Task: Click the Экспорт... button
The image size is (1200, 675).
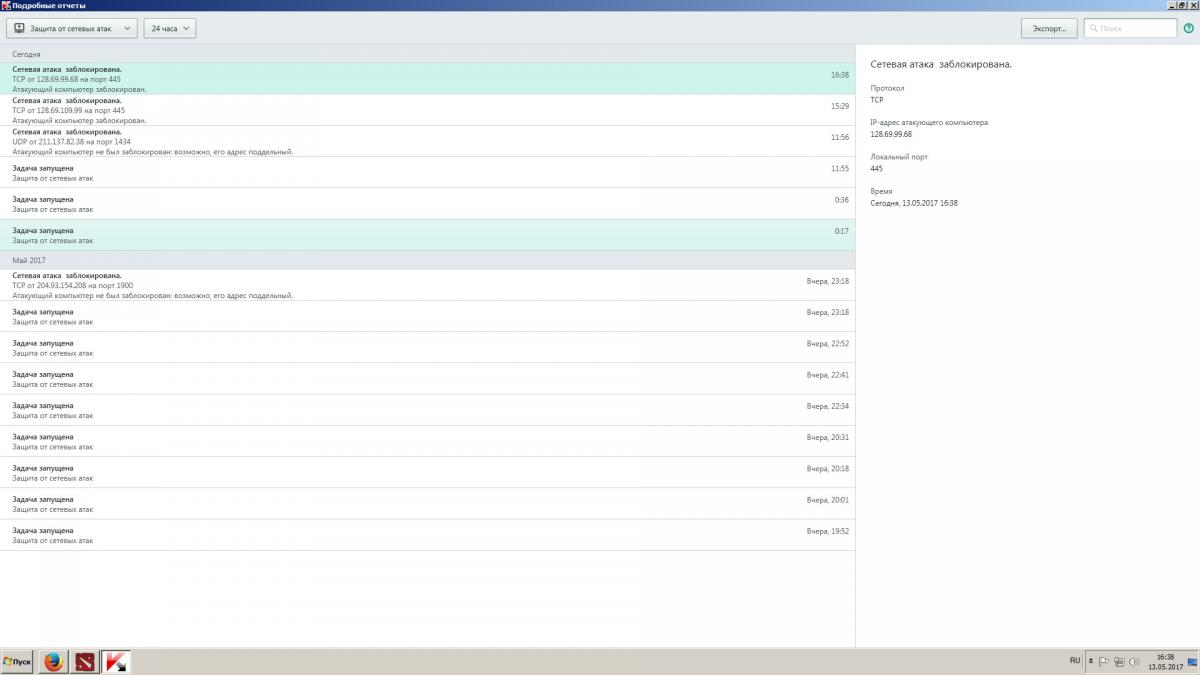Action: coord(1049,29)
